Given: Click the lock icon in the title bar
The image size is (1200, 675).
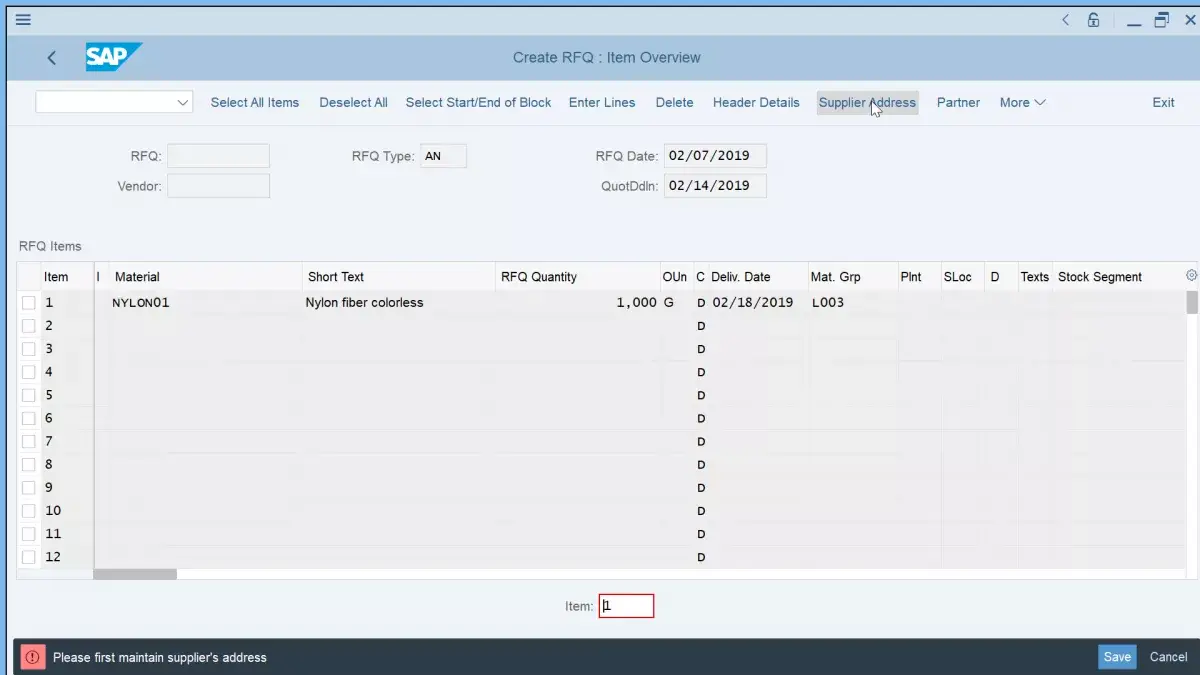Looking at the screenshot, I should (1094, 20).
